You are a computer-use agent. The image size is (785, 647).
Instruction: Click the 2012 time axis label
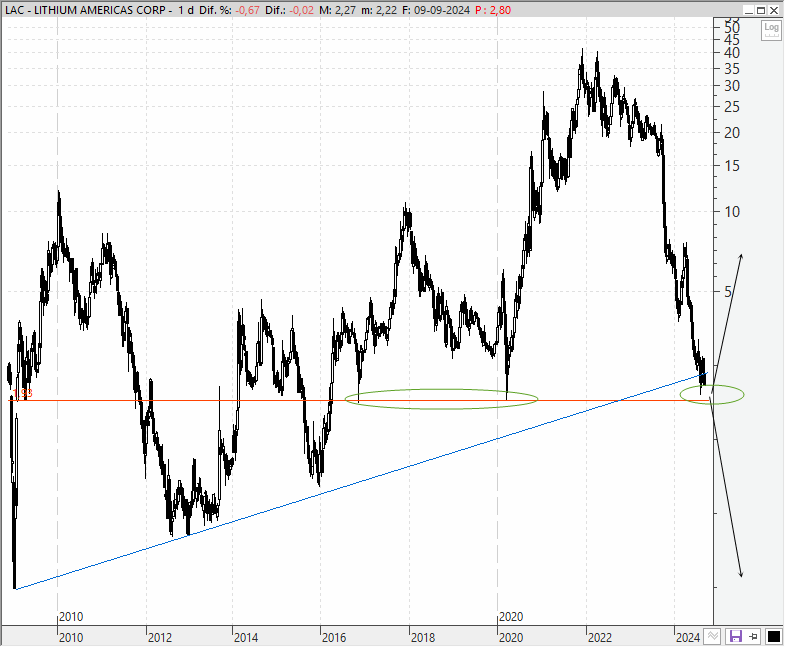[160, 637]
